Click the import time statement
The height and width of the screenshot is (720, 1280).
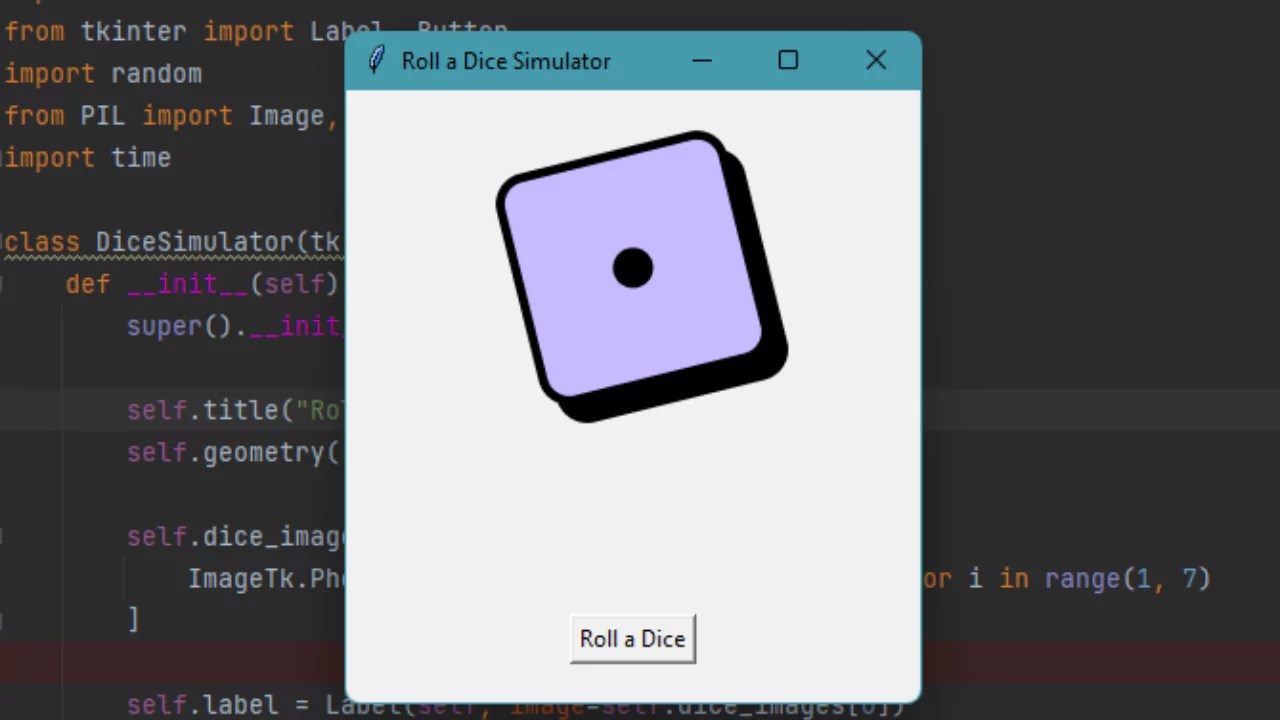tap(85, 157)
